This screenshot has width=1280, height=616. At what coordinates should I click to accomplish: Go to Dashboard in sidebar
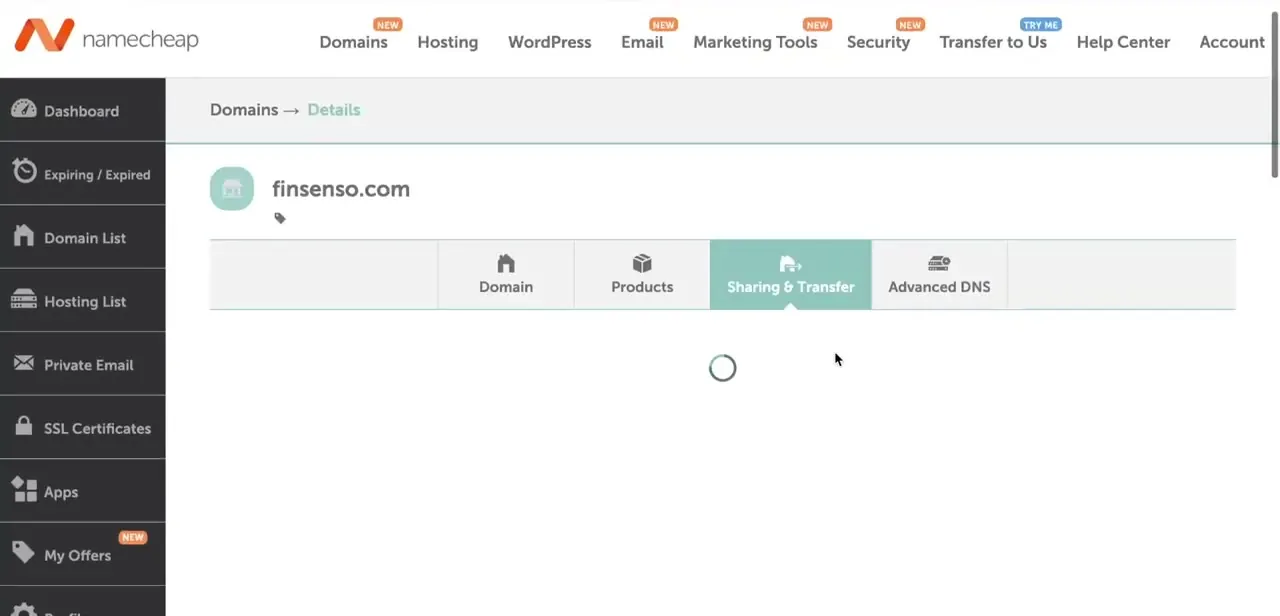[82, 110]
